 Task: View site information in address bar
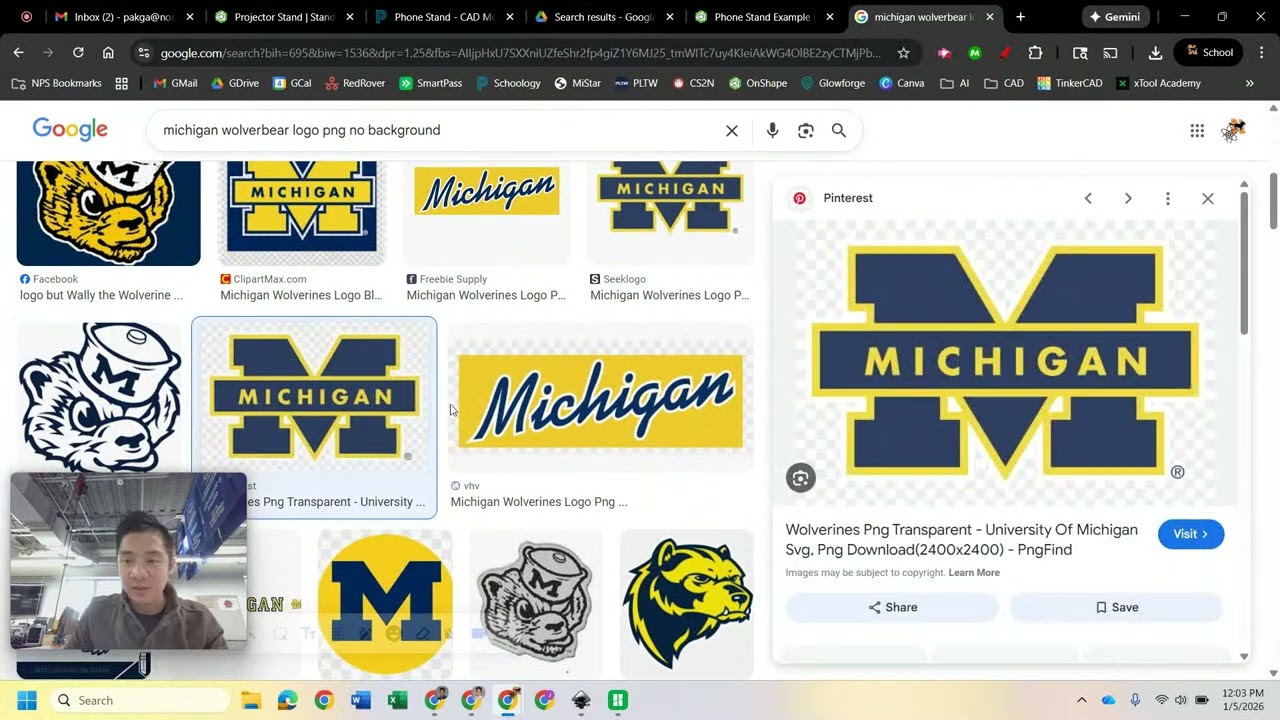(143, 52)
